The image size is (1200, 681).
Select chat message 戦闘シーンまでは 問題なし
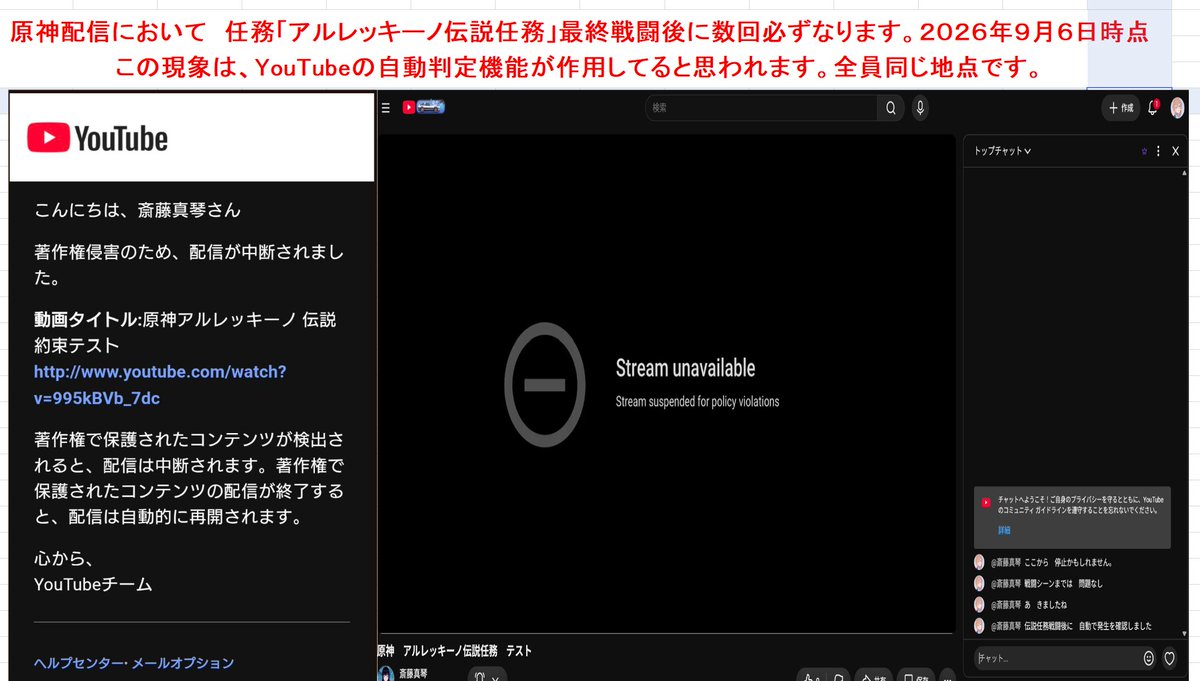pos(1064,583)
